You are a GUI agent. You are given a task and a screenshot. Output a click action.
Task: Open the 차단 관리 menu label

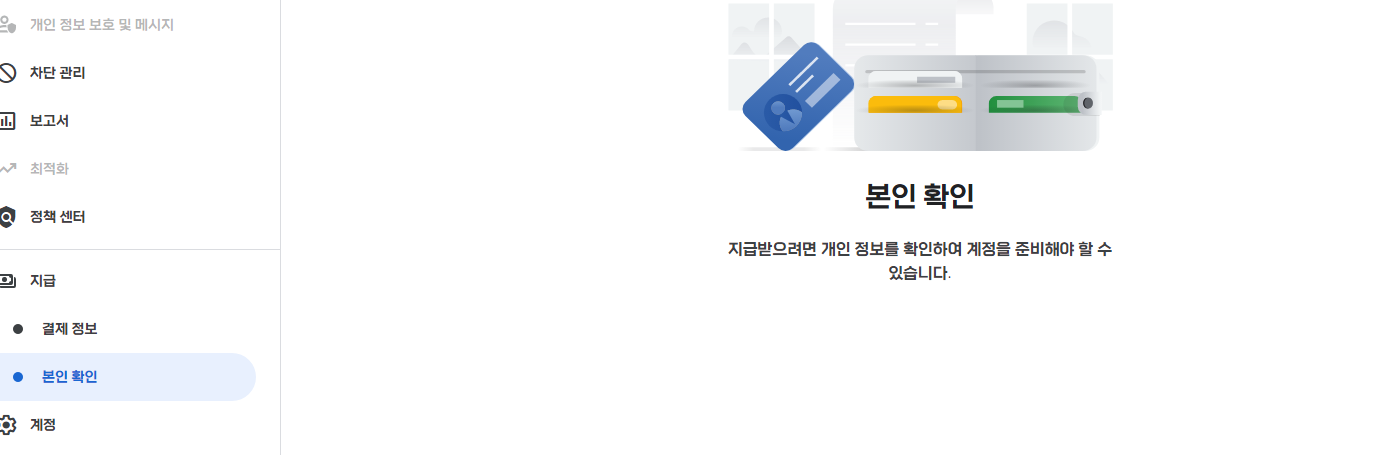[58, 73]
